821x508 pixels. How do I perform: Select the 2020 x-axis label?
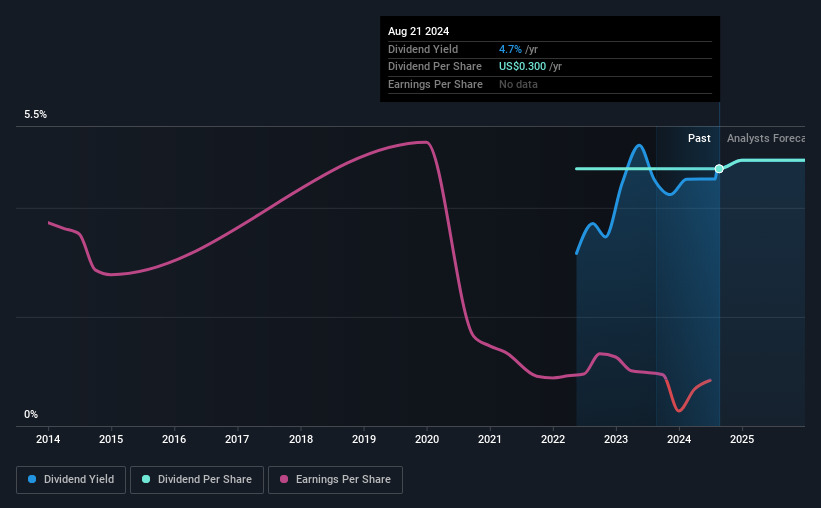coord(427,439)
